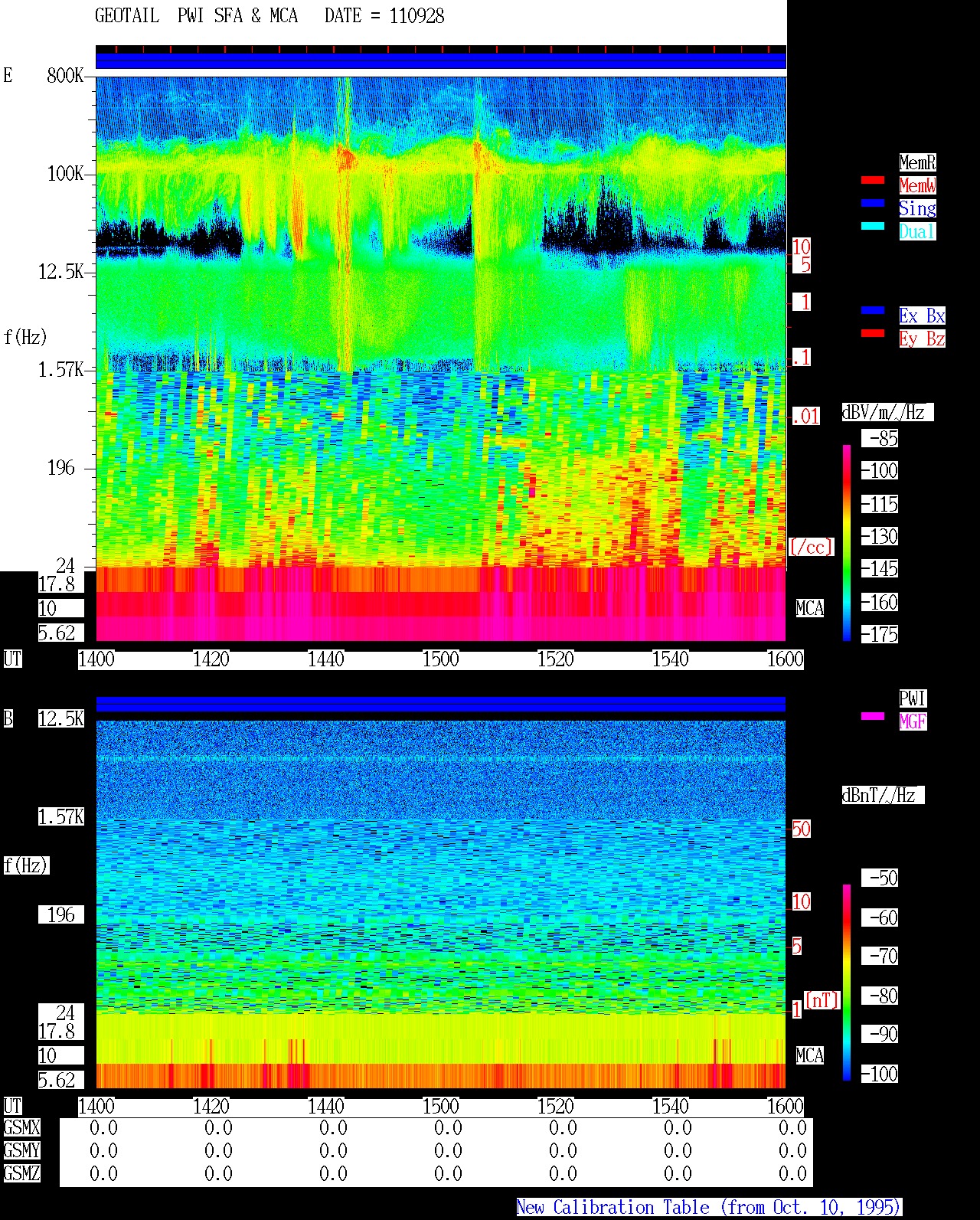This screenshot has height=1220, width=980.
Task: Click the blue Ex Bx legend swatch
Action: click(873, 310)
